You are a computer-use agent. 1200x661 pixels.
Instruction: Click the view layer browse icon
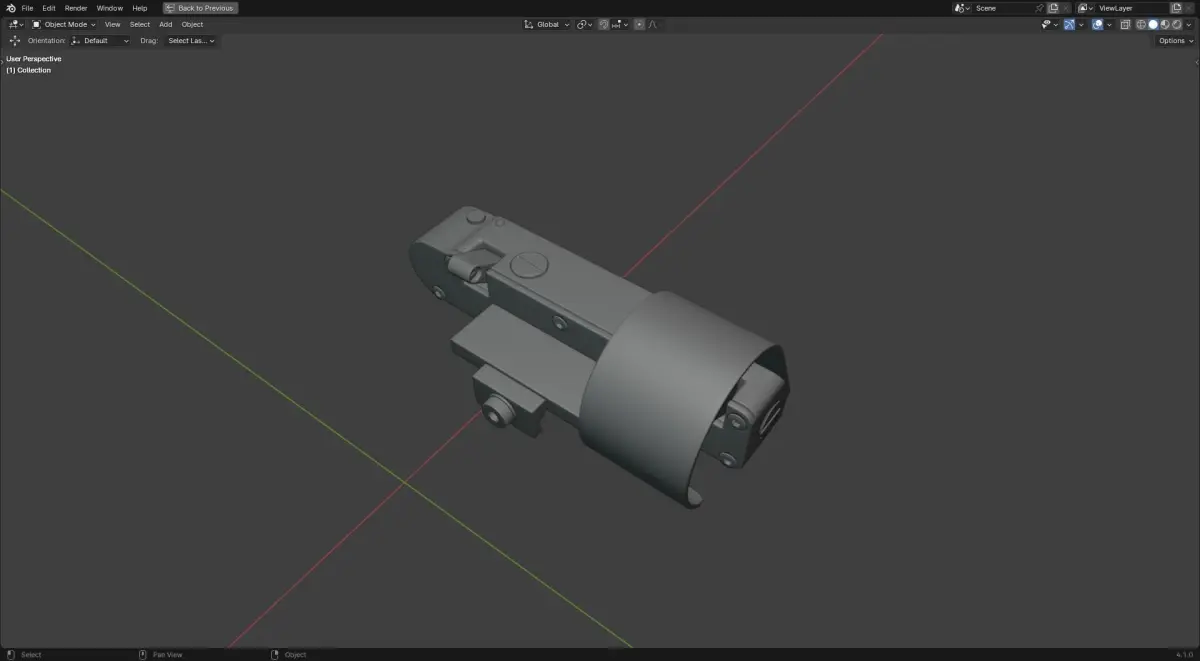pos(1085,8)
